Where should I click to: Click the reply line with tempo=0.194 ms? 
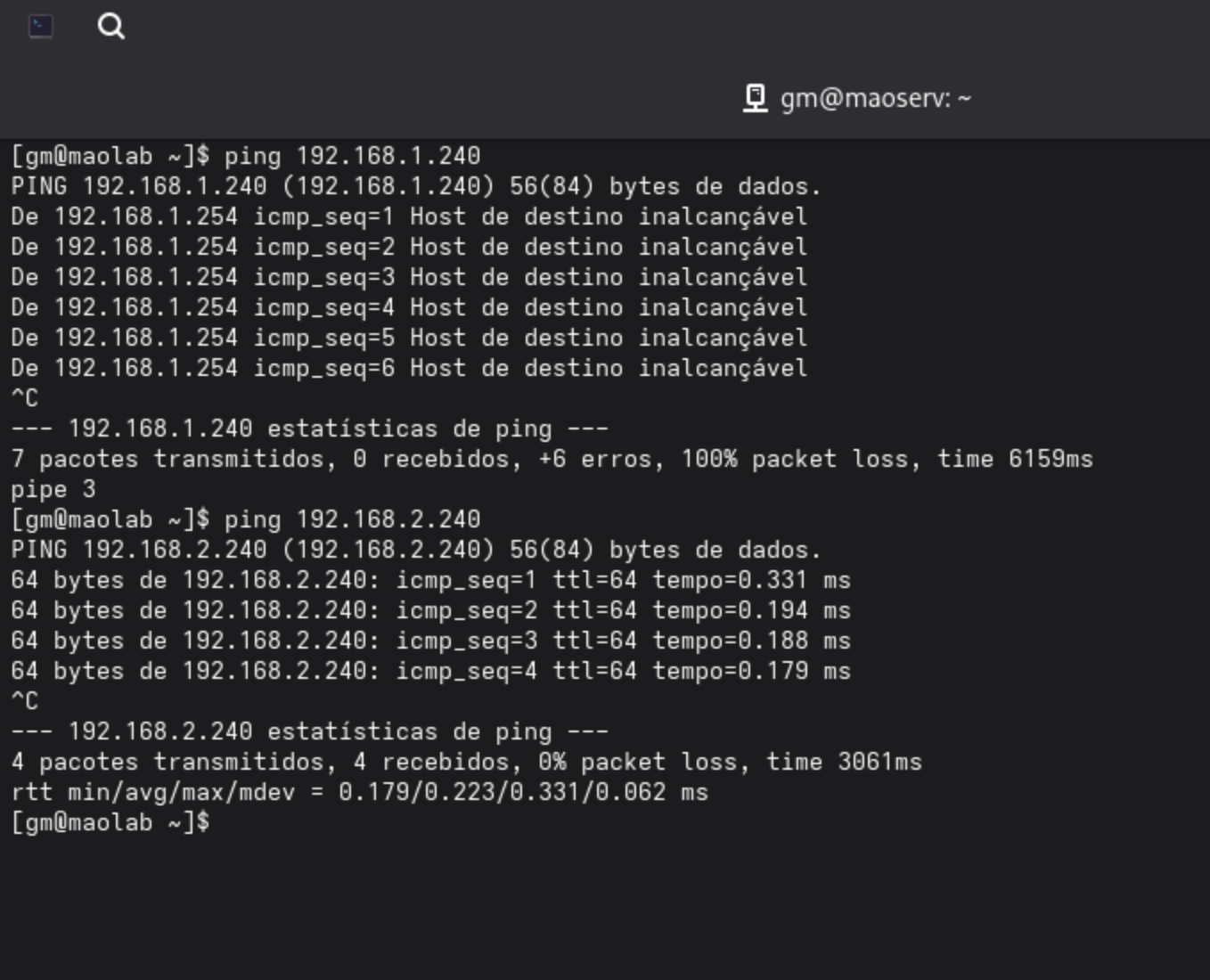coord(429,610)
